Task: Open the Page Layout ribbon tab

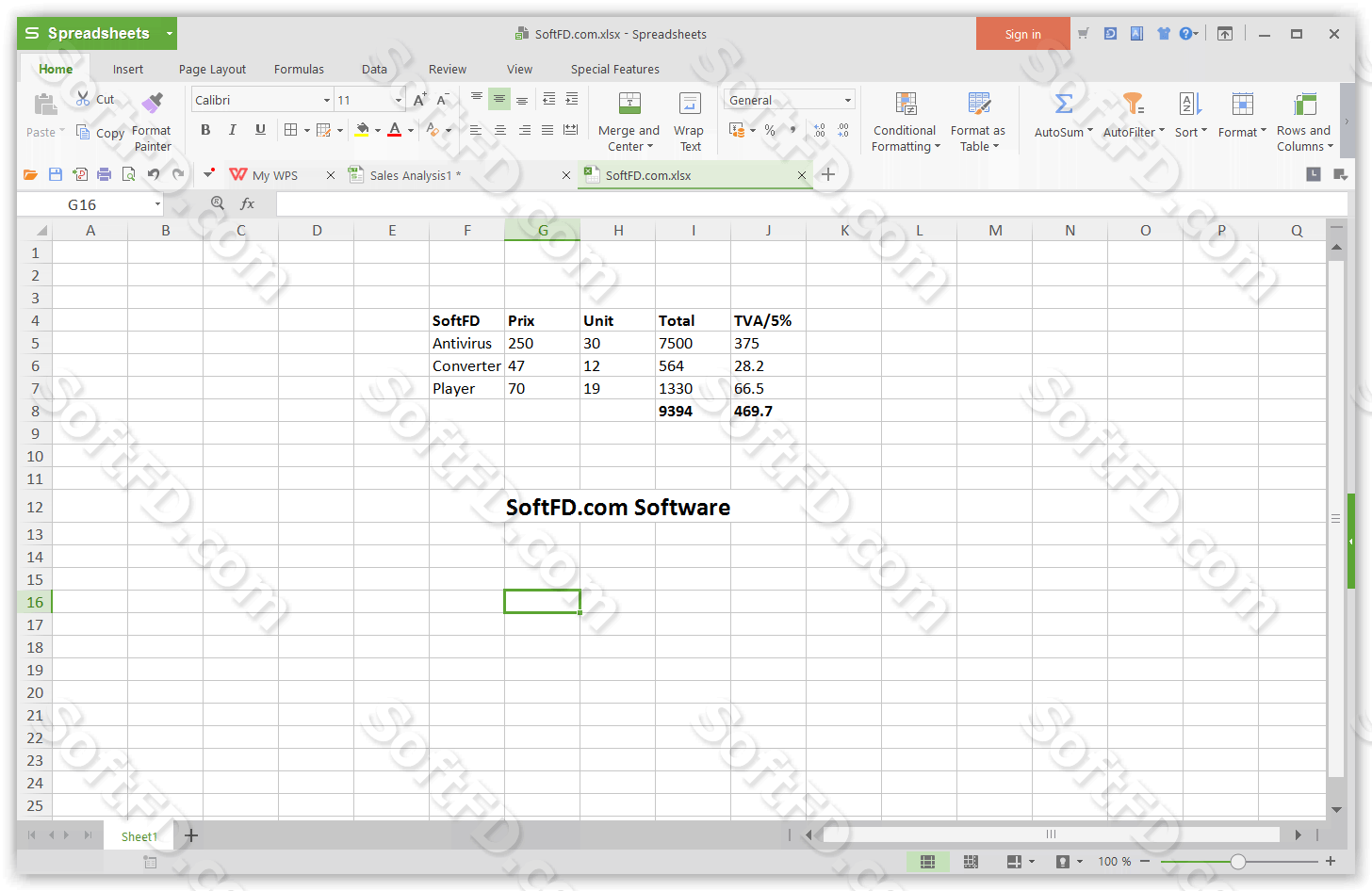Action: click(x=212, y=69)
